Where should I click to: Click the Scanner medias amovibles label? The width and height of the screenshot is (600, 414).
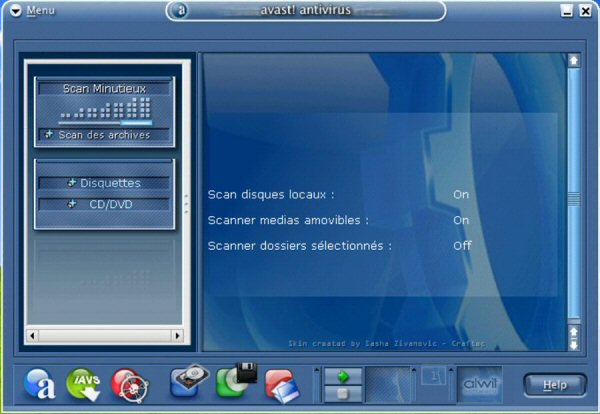pos(288,220)
